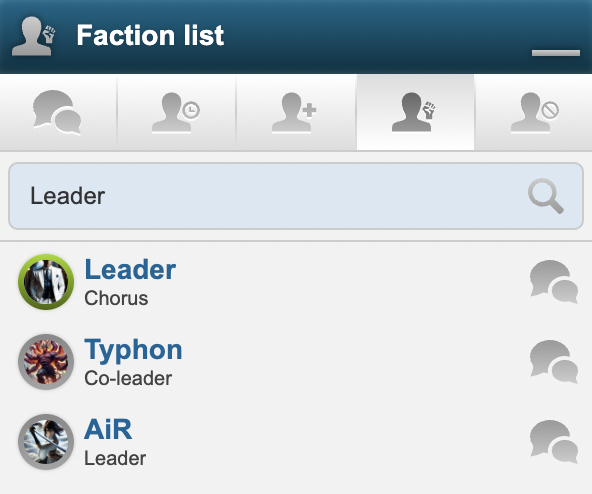The width and height of the screenshot is (592, 494).
Task: Select the faction list tab
Action: point(415,112)
